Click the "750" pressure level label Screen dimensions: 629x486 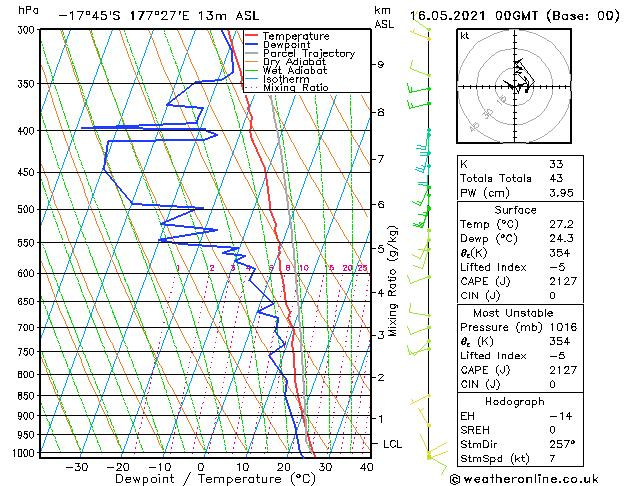28,352
